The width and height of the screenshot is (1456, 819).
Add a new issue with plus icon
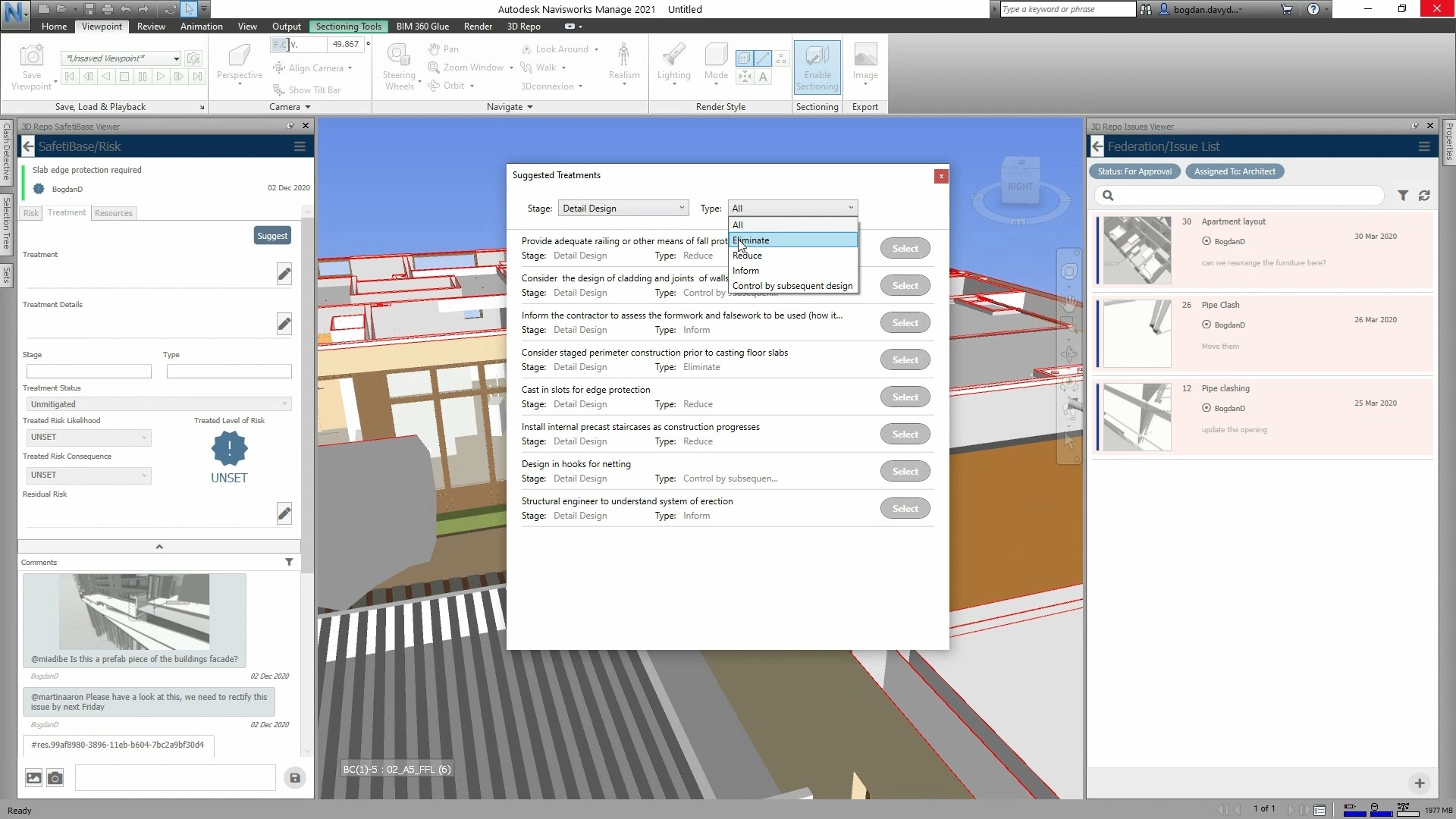(1420, 783)
